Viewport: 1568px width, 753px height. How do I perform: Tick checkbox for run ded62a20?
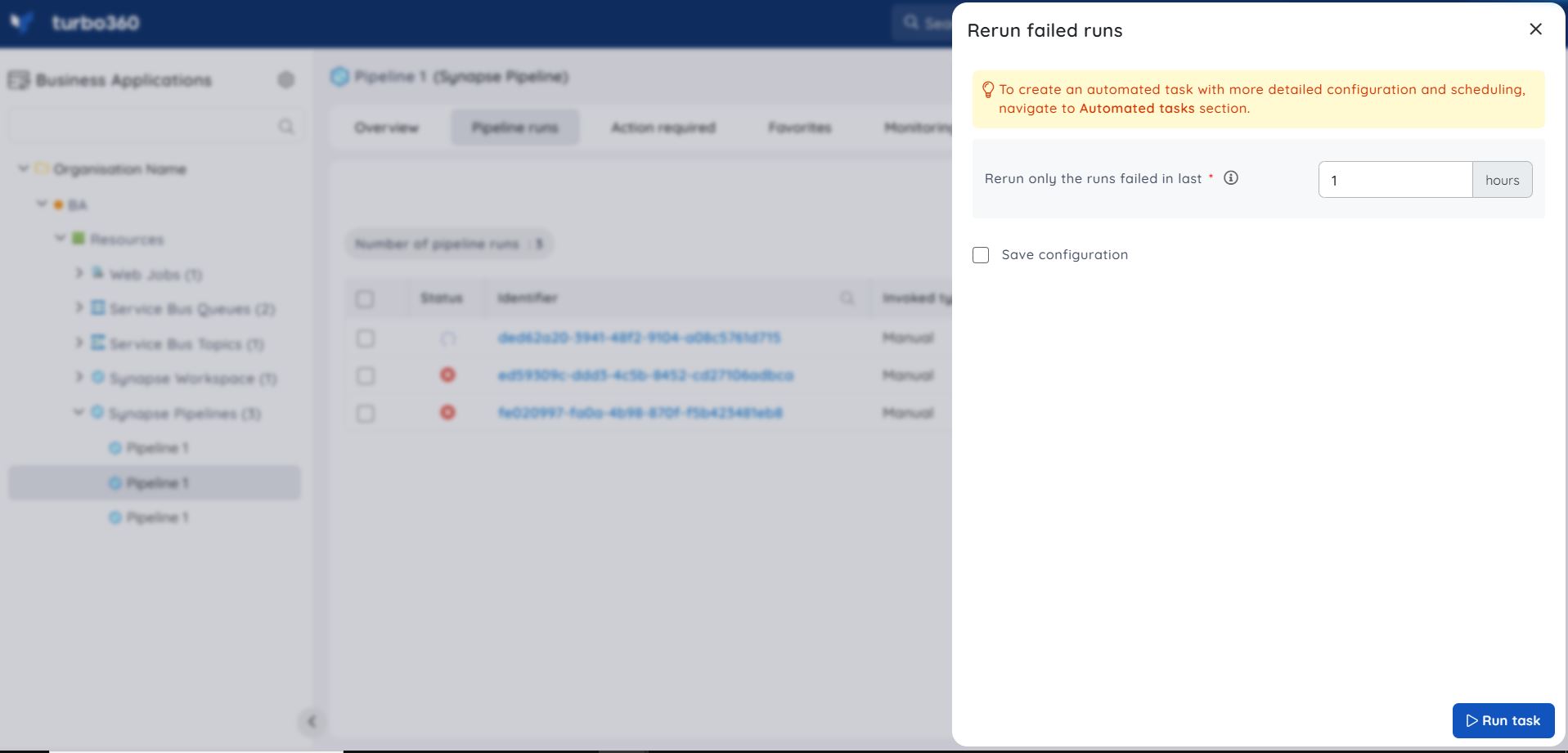pyautogui.click(x=365, y=338)
